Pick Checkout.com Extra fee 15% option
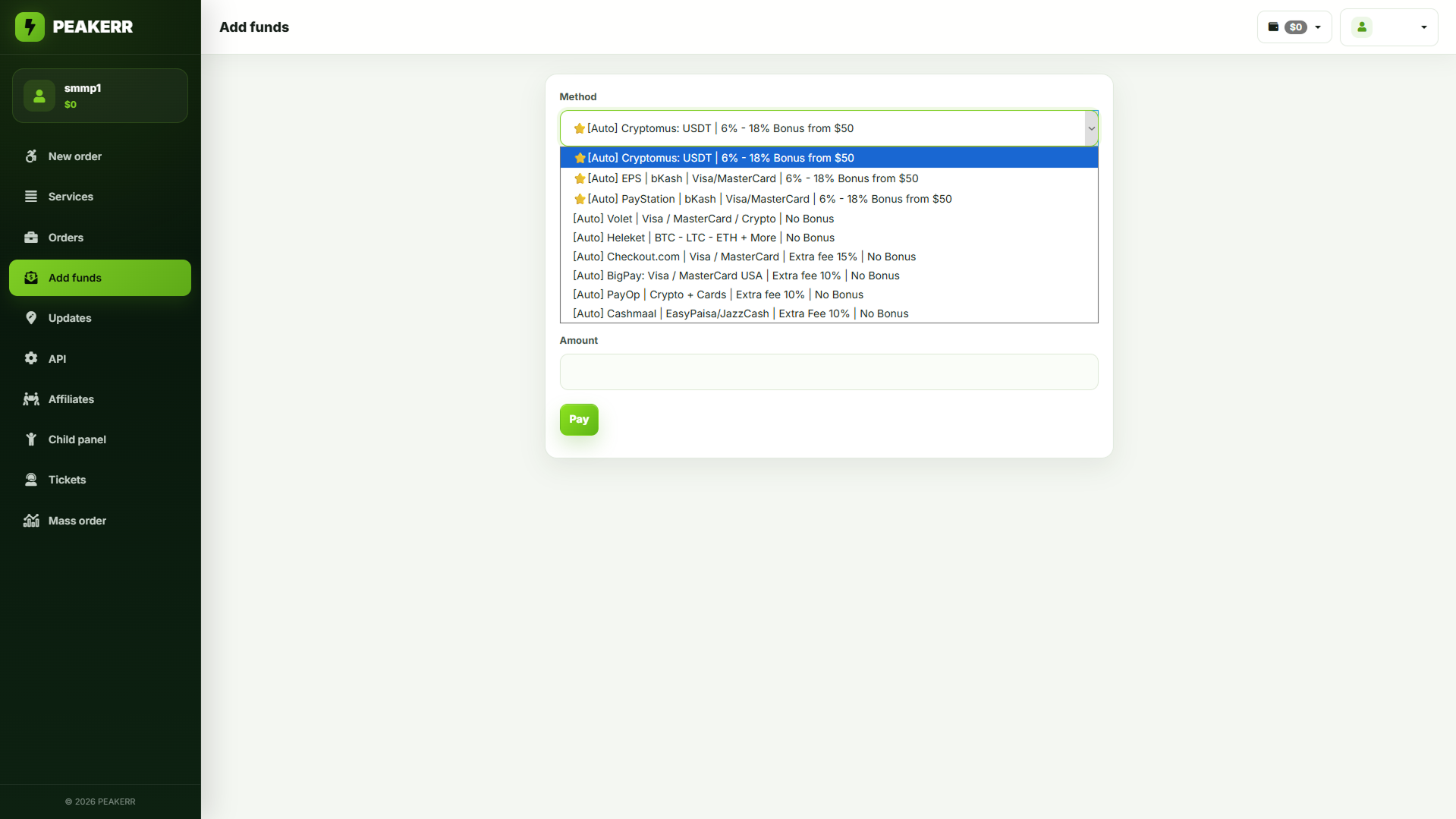 tap(829, 257)
